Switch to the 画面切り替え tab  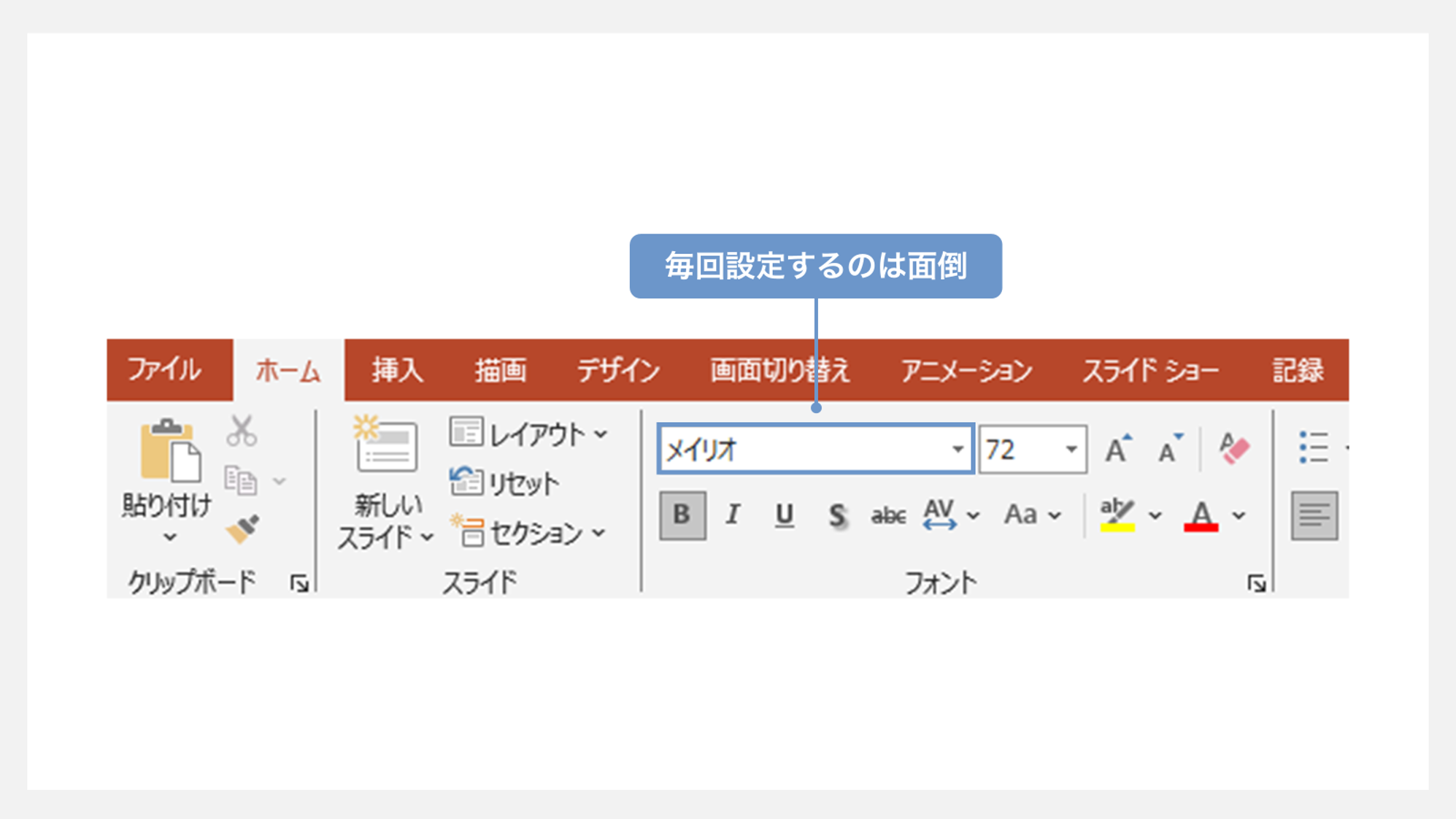pos(781,370)
